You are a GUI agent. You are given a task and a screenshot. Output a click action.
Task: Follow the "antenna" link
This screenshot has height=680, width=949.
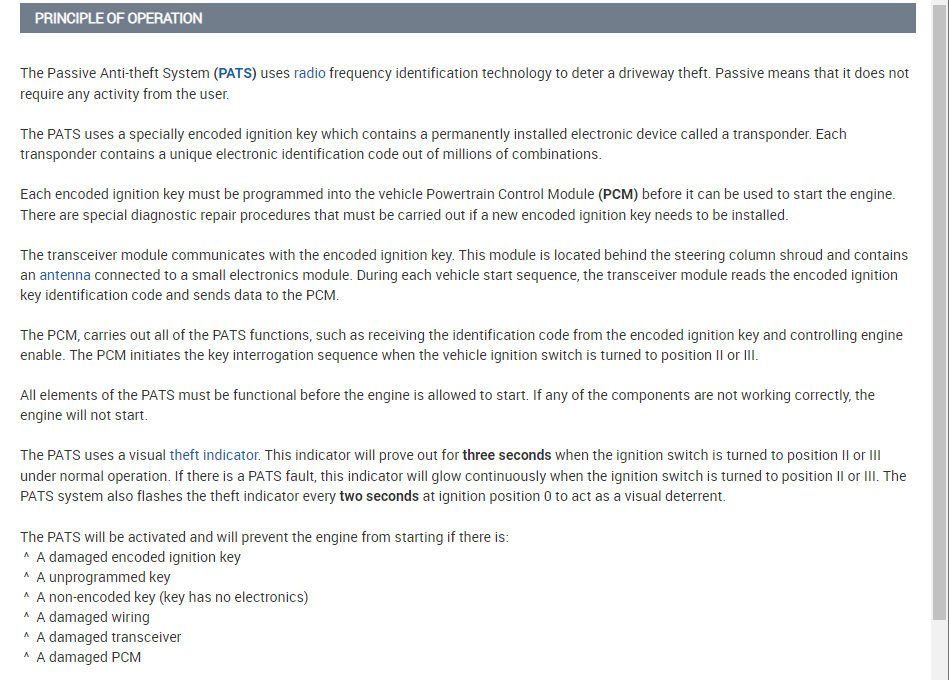coord(65,274)
